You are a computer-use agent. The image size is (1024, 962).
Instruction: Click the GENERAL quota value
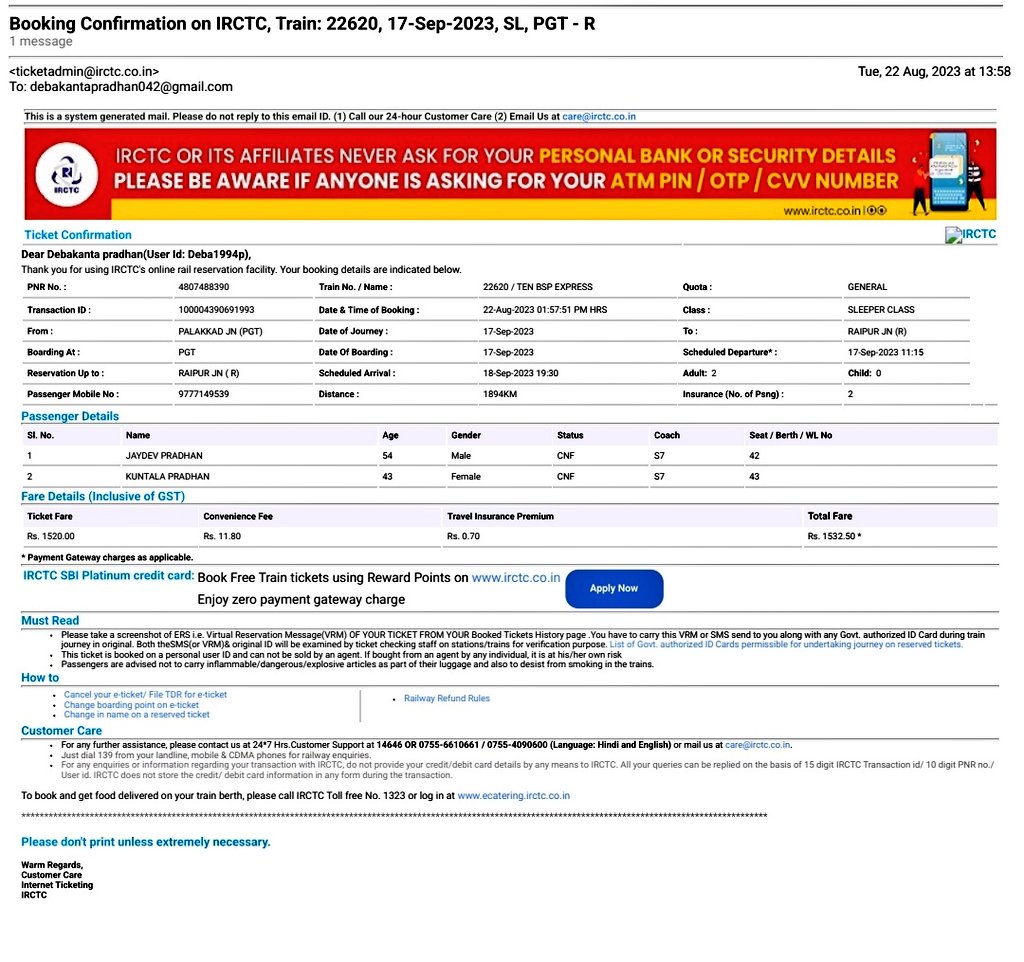click(867, 287)
